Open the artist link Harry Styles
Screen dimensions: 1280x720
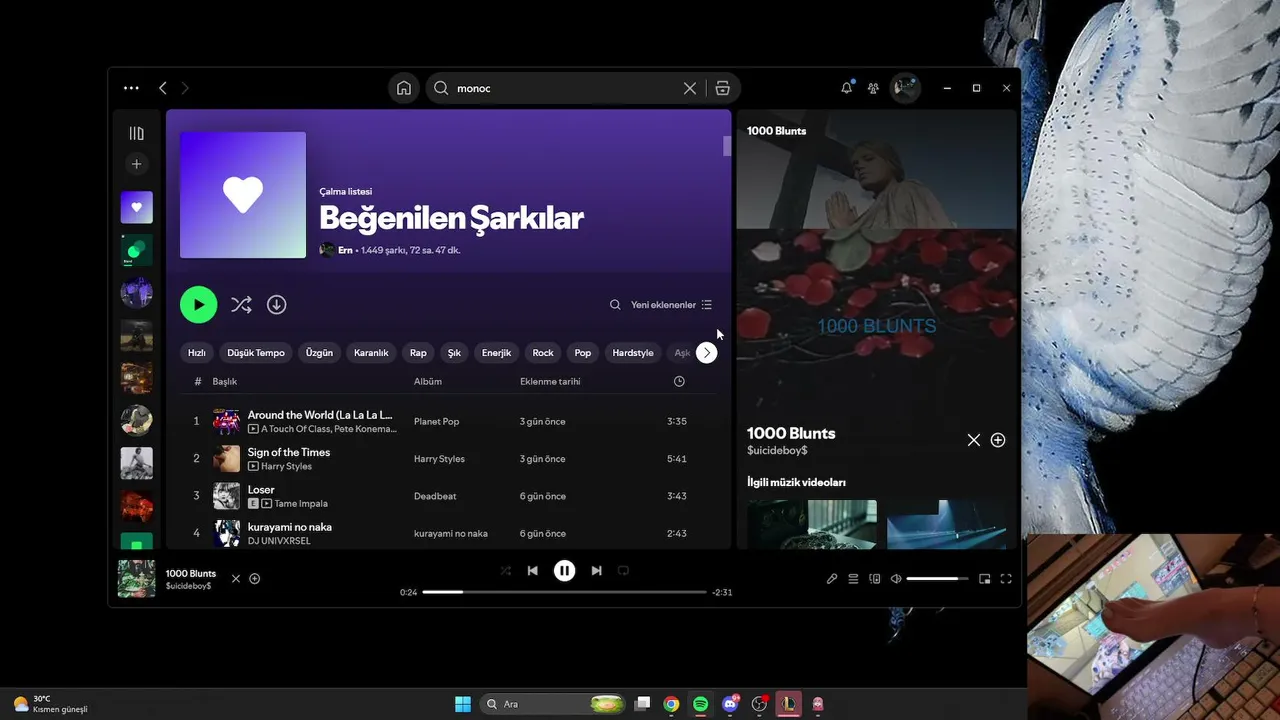click(x=287, y=466)
